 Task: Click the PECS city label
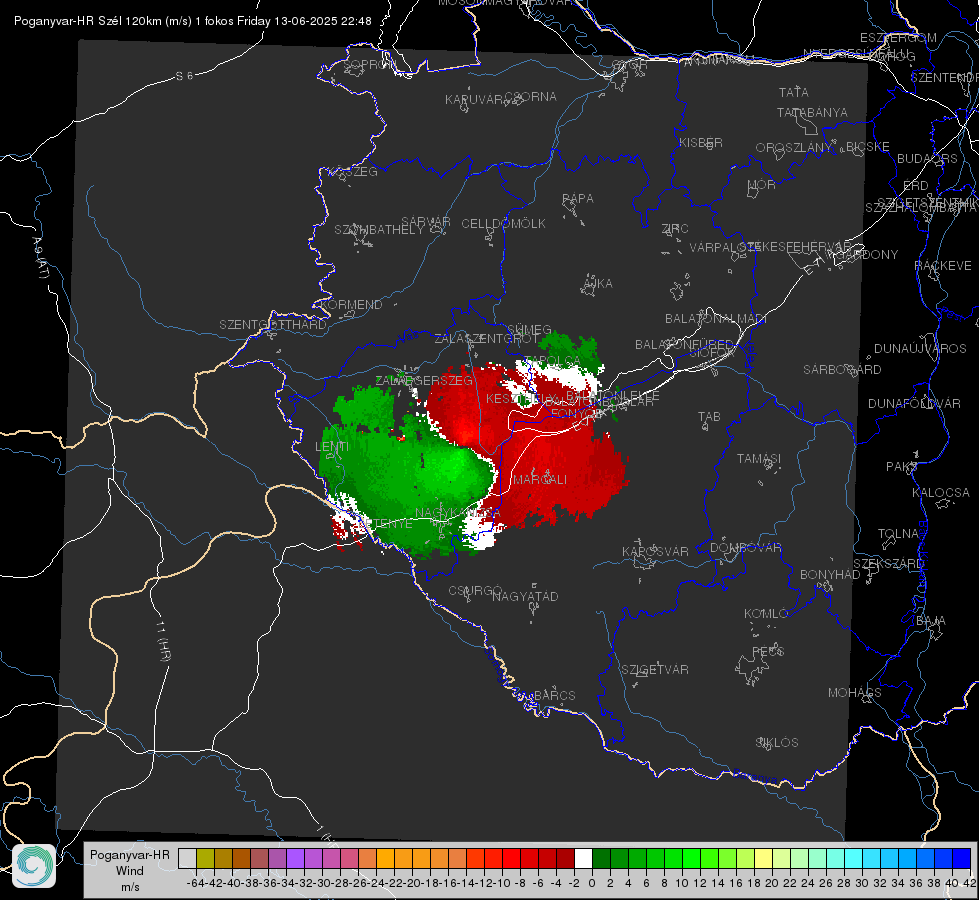pyautogui.click(x=767, y=651)
